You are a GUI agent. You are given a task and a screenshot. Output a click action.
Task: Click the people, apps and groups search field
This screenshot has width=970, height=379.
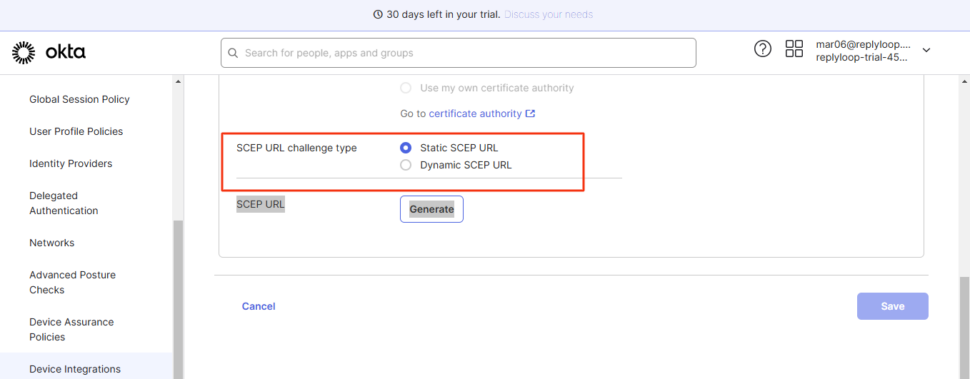[458, 53]
